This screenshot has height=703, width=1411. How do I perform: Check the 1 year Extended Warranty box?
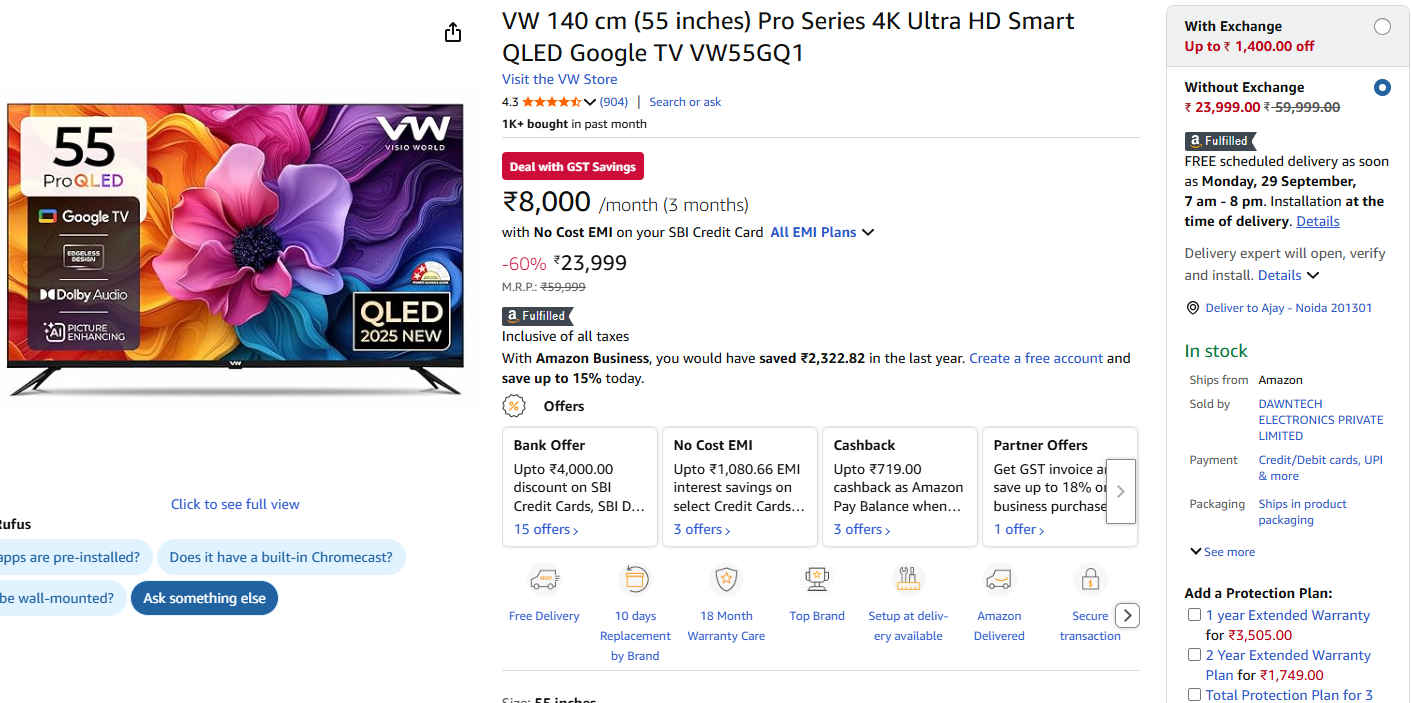(x=1194, y=615)
